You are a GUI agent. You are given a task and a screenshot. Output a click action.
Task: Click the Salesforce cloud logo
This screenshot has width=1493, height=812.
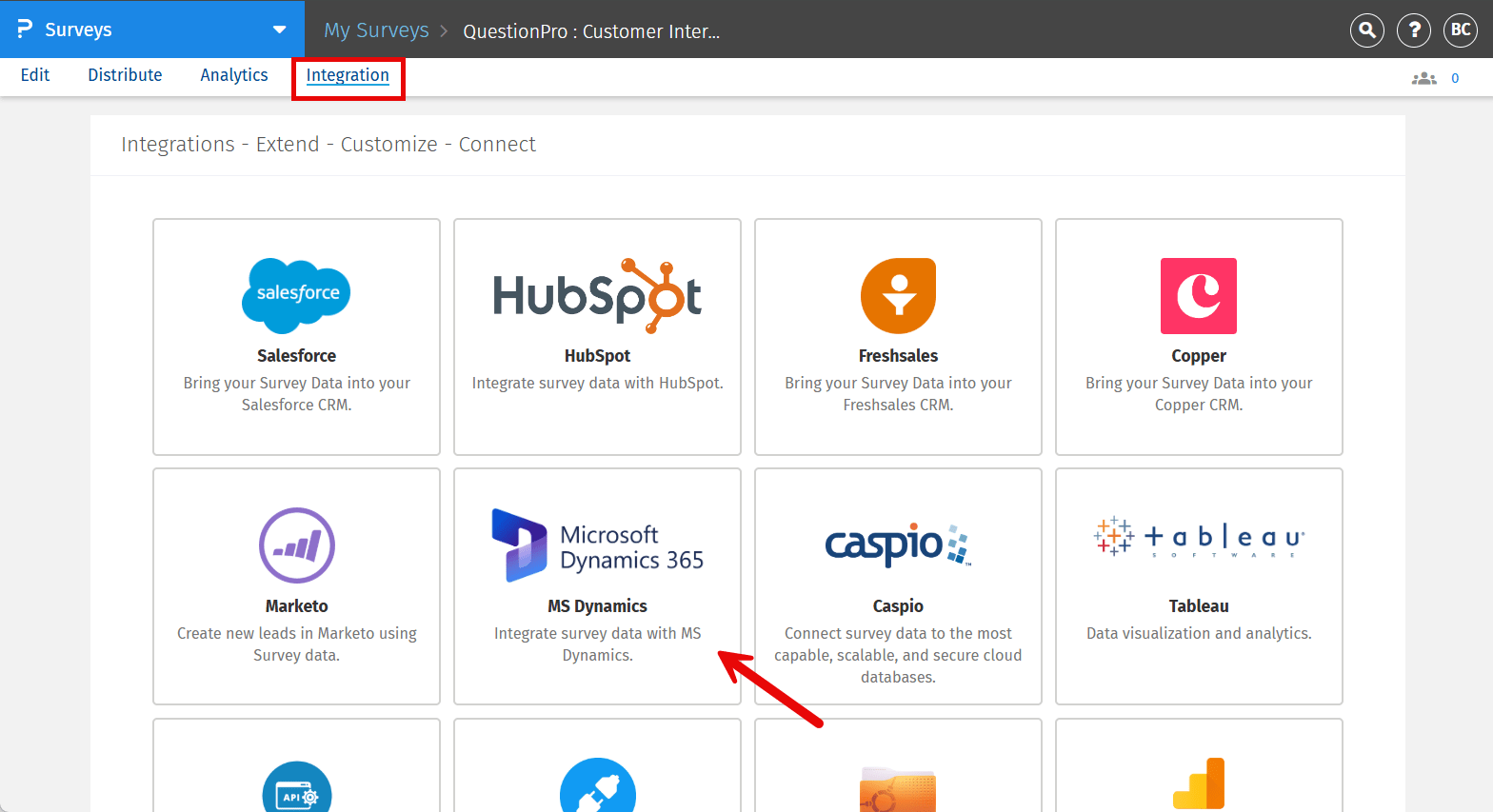(x=296, y=295)
